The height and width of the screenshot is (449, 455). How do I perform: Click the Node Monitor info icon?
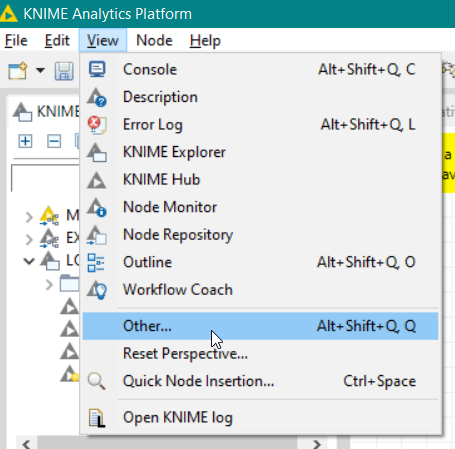[x=97, y=207]
